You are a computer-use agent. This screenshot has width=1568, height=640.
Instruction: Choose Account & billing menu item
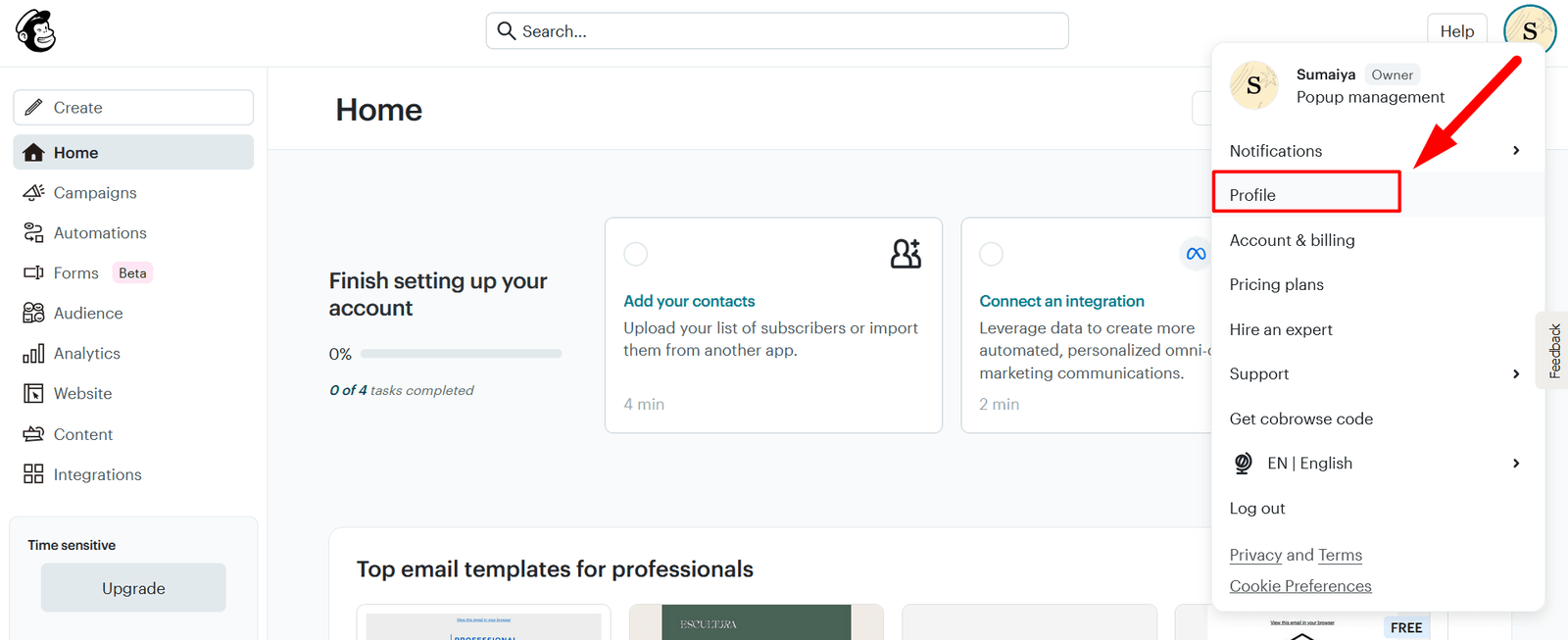coord(1292,240)
